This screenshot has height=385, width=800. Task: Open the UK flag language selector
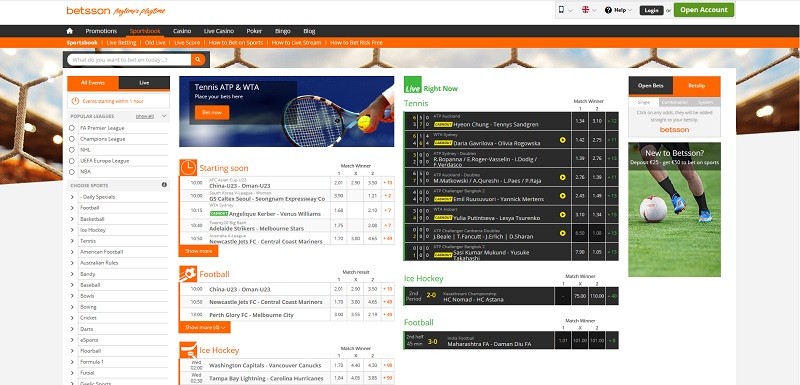pyautogui.click(x=589, y=10)
